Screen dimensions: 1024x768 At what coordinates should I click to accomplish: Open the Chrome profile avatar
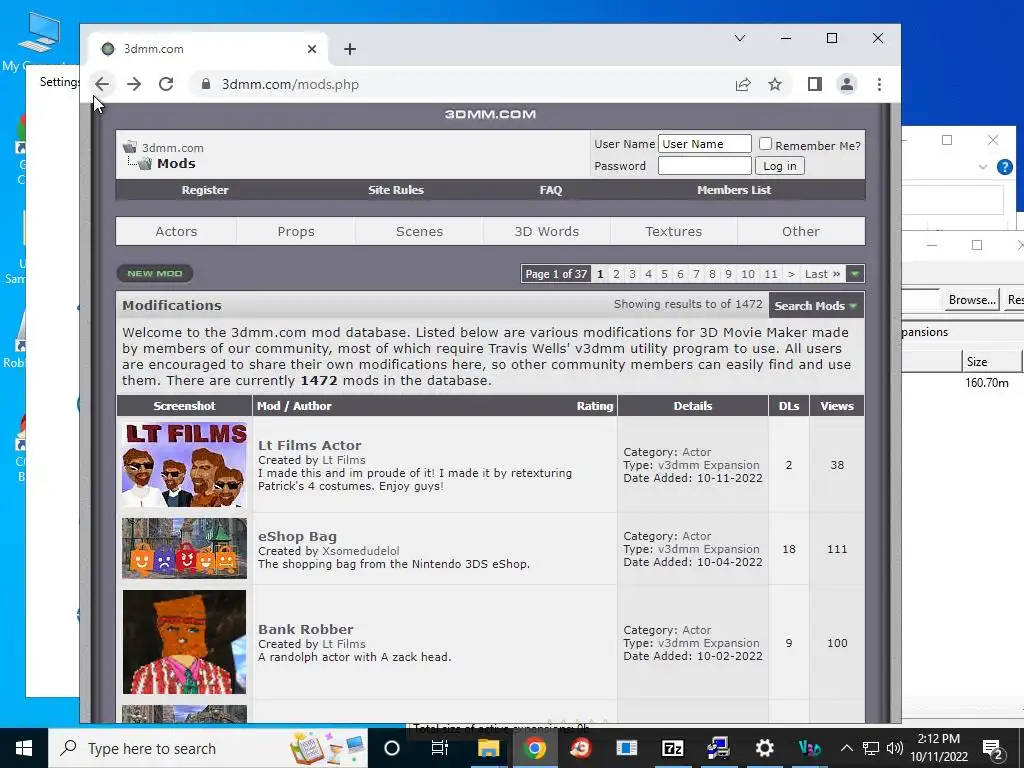[x=846, y=84]
